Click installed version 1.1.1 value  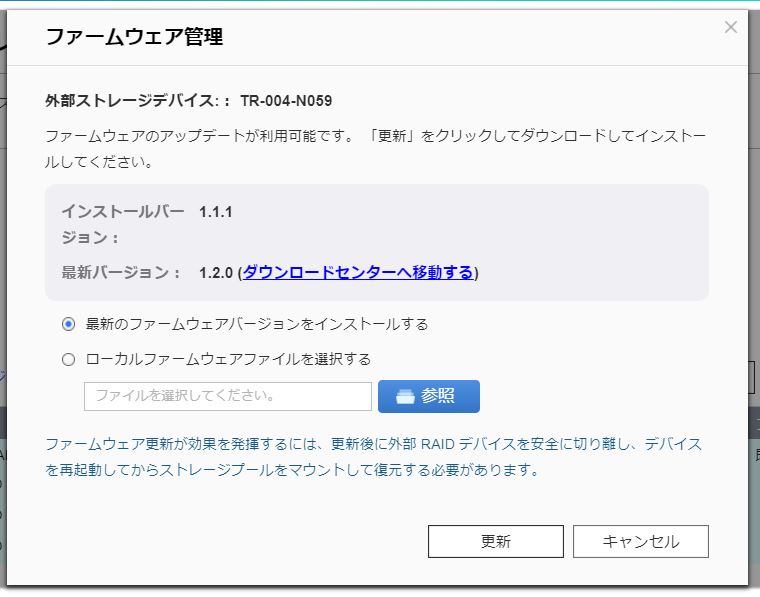pos(216,212)
